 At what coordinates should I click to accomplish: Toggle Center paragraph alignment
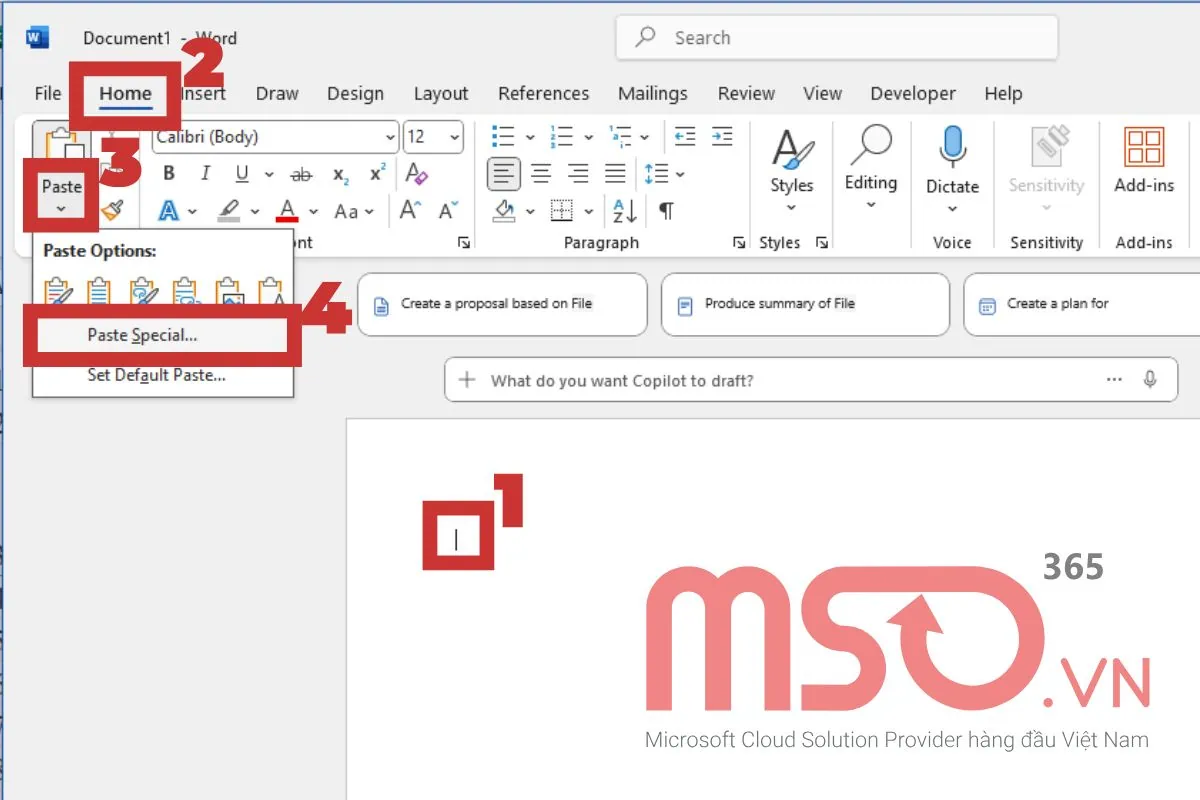point(540,174)
